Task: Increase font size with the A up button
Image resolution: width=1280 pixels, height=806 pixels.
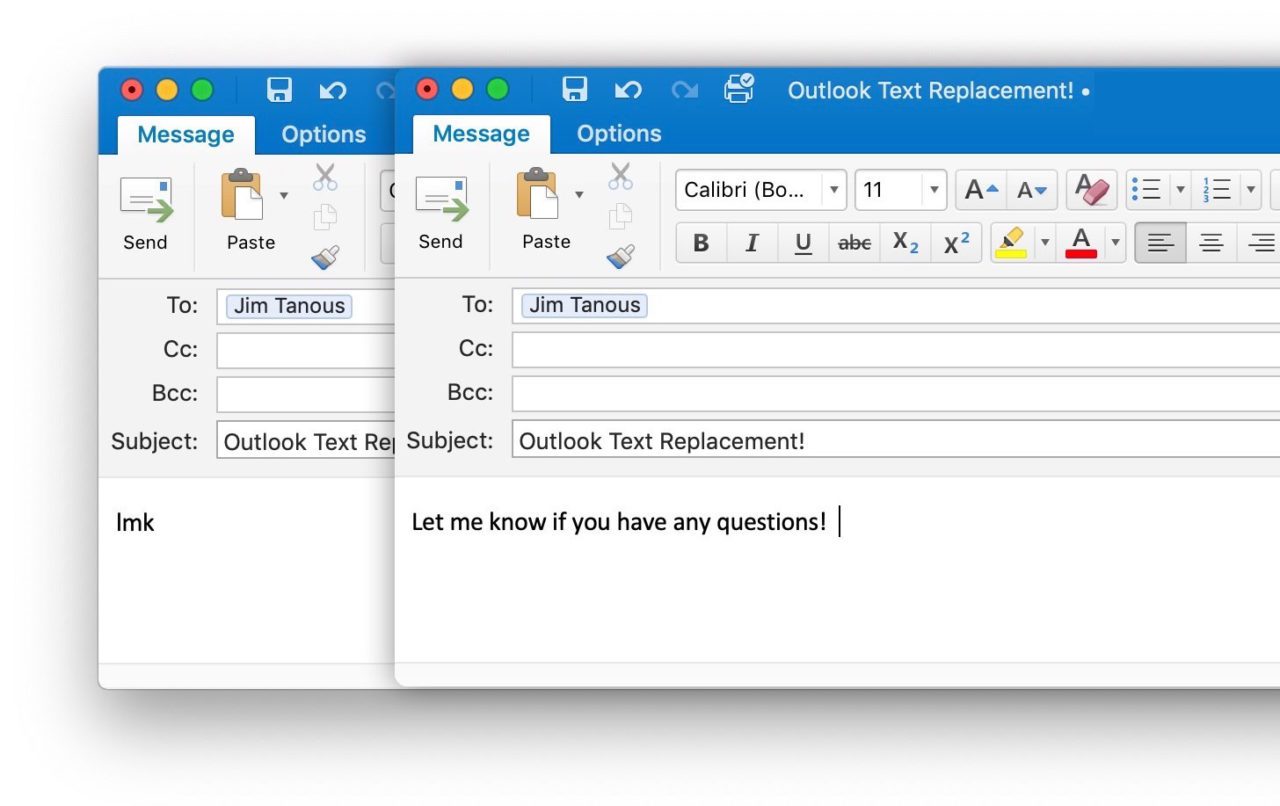Action: point(981,190)
